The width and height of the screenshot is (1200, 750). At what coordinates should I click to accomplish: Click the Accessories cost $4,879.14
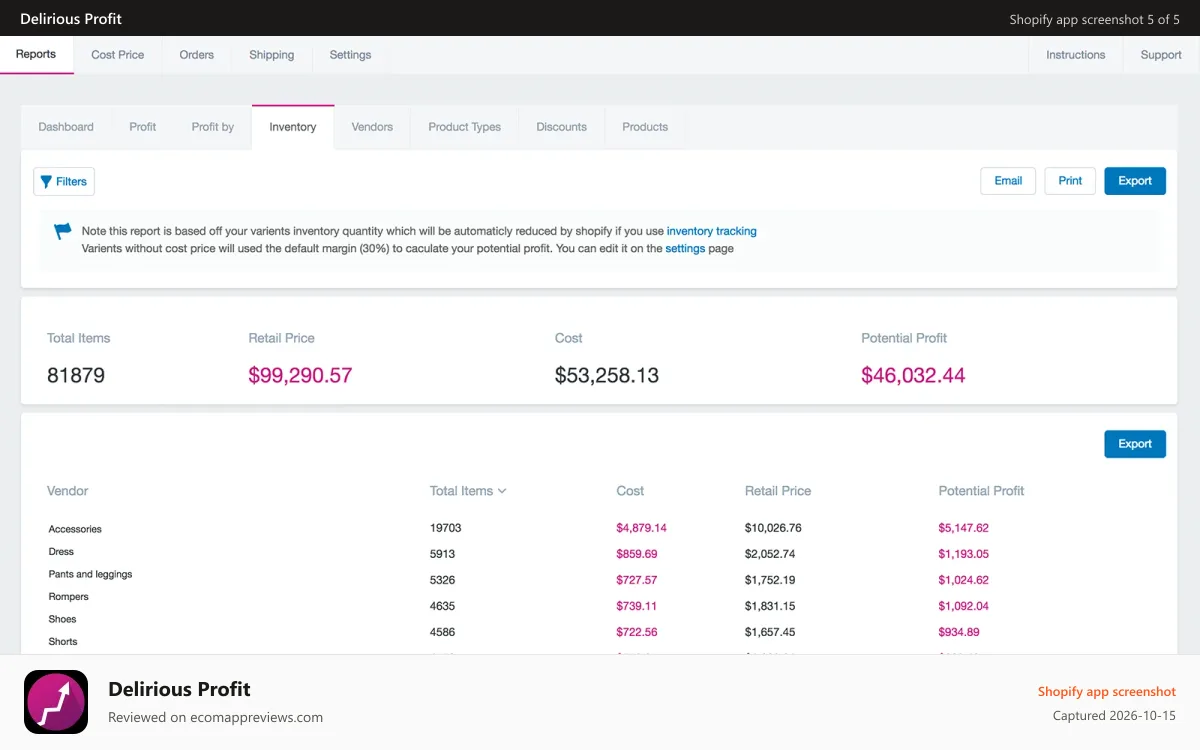coord(641,528)
